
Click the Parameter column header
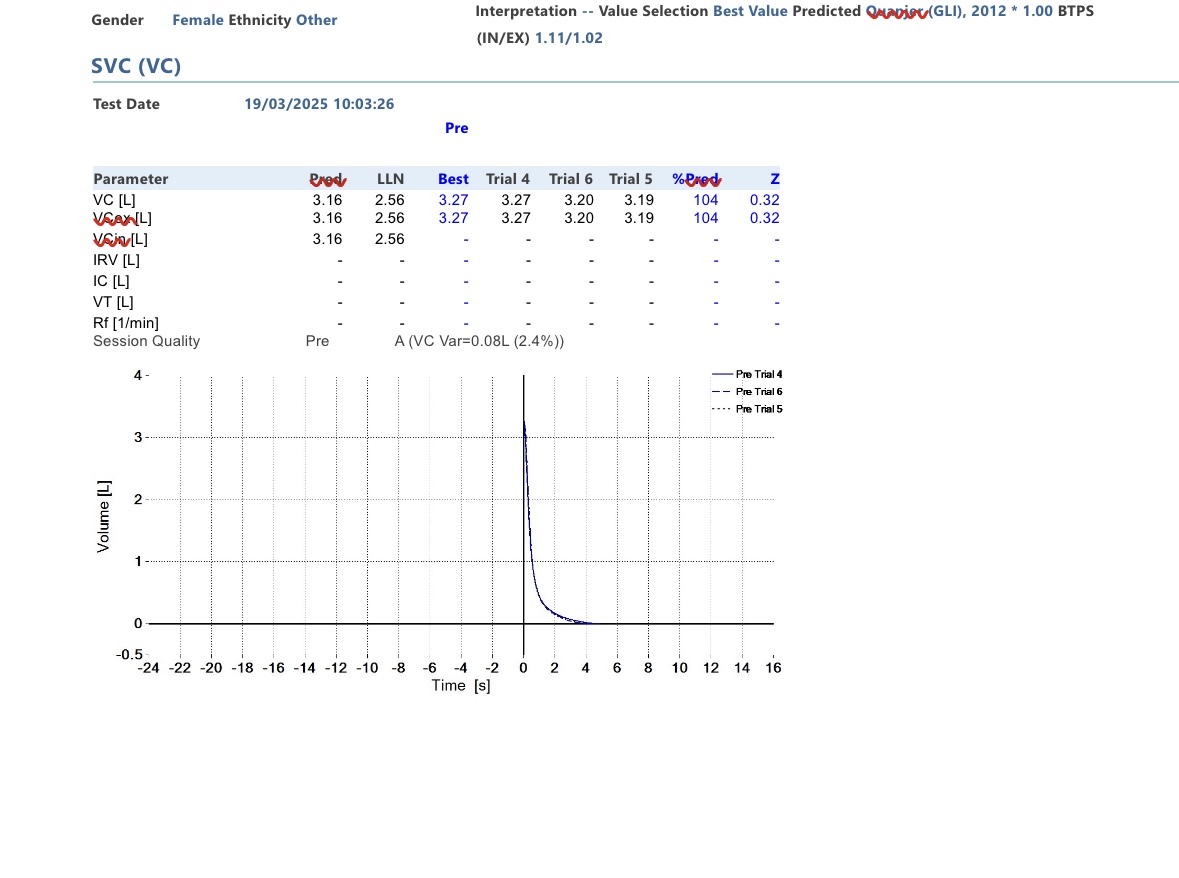[131, 179]
